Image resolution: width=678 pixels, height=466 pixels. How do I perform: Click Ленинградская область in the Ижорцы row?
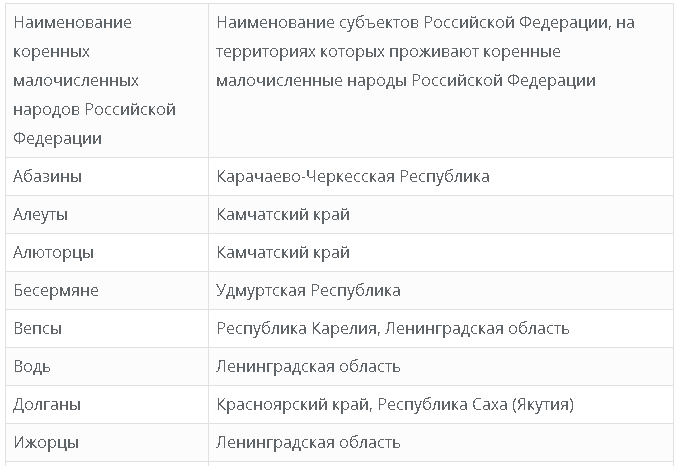[x=308, y=443]
